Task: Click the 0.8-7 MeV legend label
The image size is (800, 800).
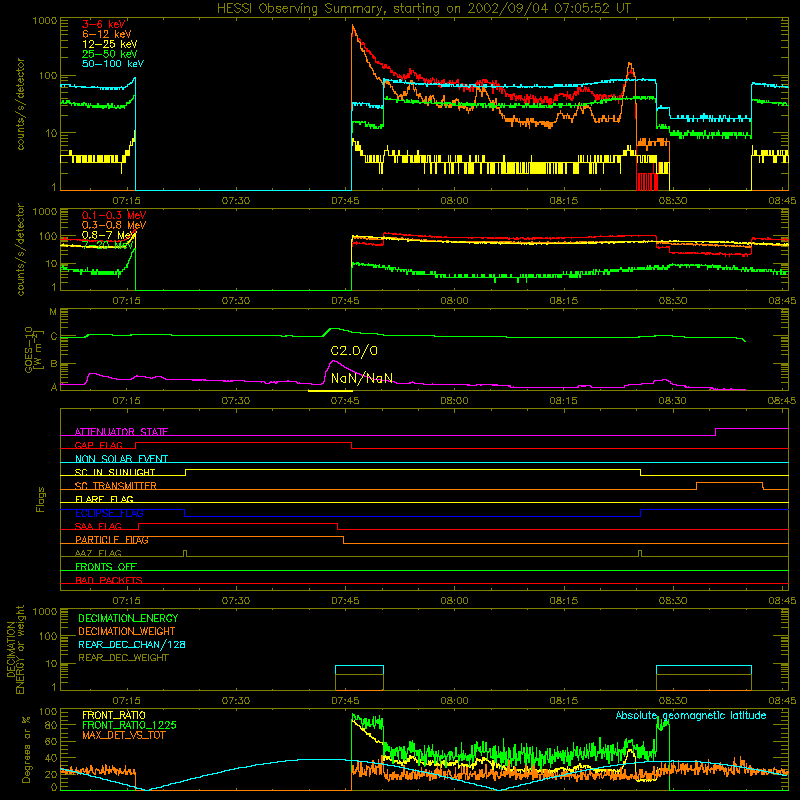Action: tap(109, 235)
